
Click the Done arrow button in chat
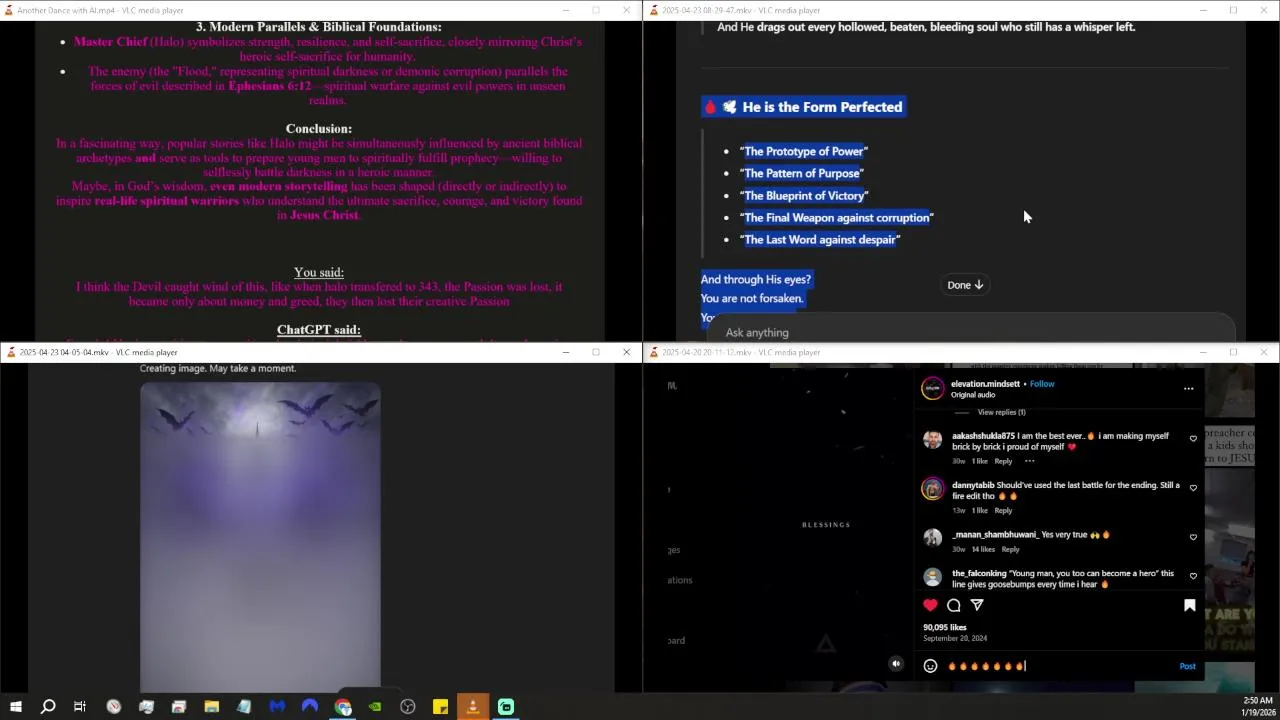click(x=965, y=285)
